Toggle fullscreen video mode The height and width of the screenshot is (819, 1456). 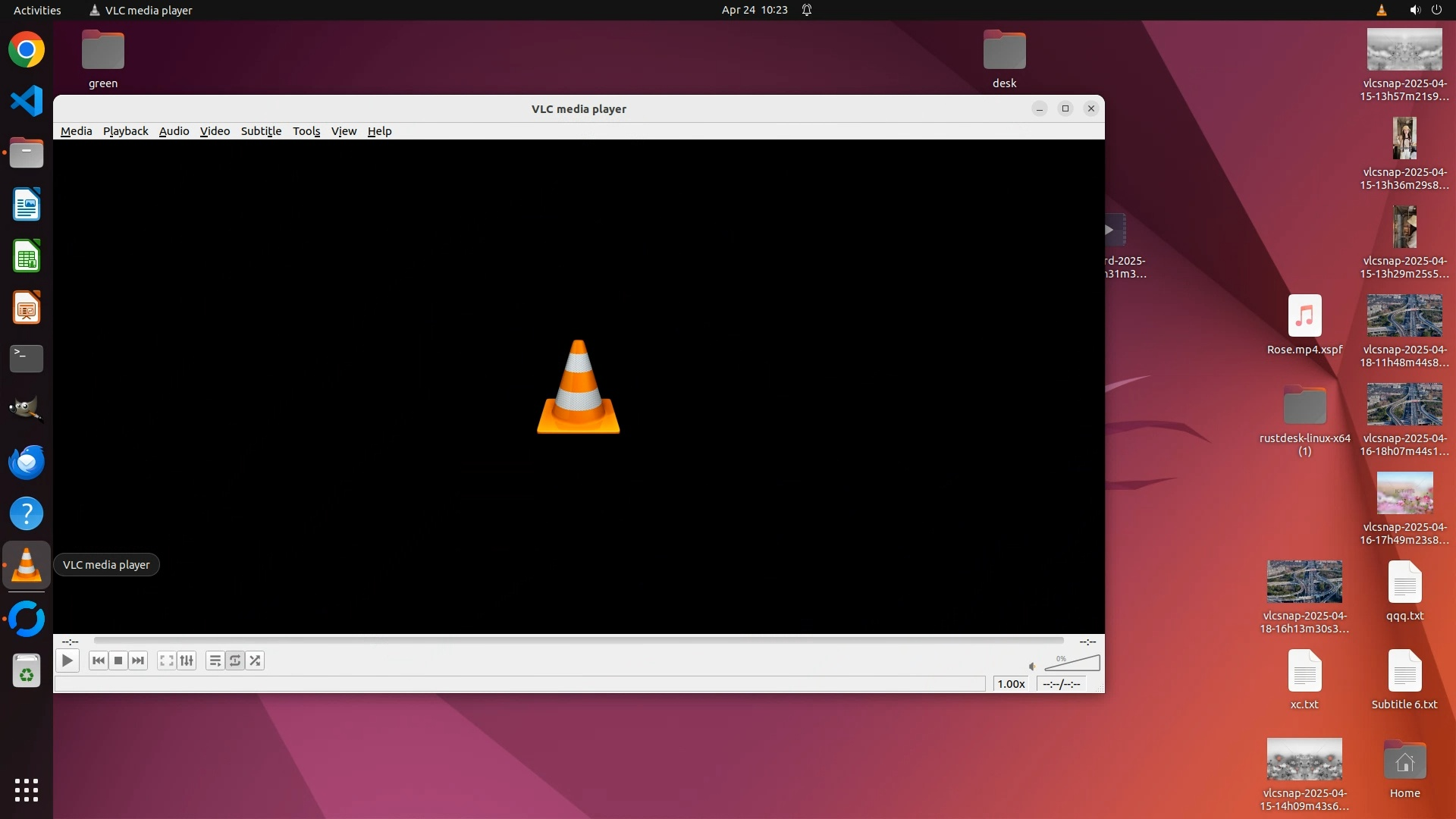pyautogui.click(x=166, y=661)
